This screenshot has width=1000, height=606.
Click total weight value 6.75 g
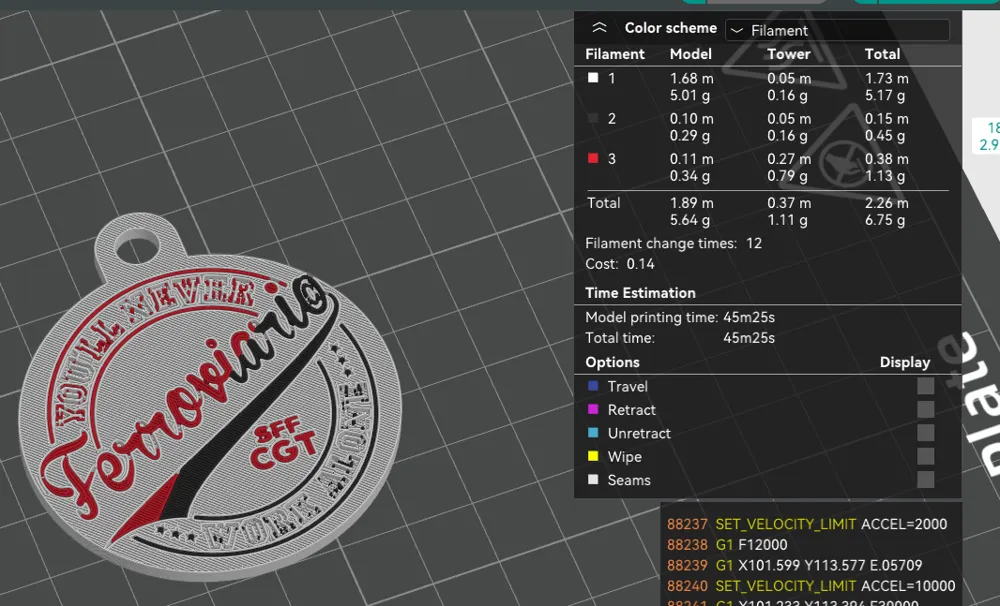(x=885, y=220)
